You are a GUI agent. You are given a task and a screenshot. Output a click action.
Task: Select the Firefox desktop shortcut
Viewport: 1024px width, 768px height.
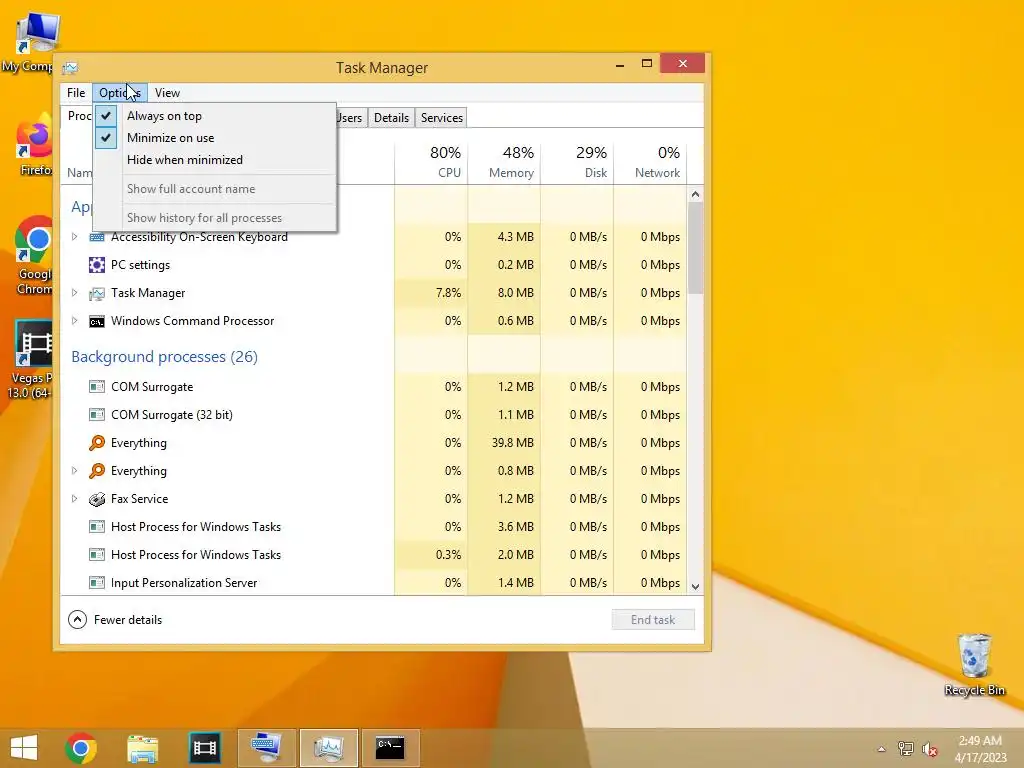click(x=35, y=145)
